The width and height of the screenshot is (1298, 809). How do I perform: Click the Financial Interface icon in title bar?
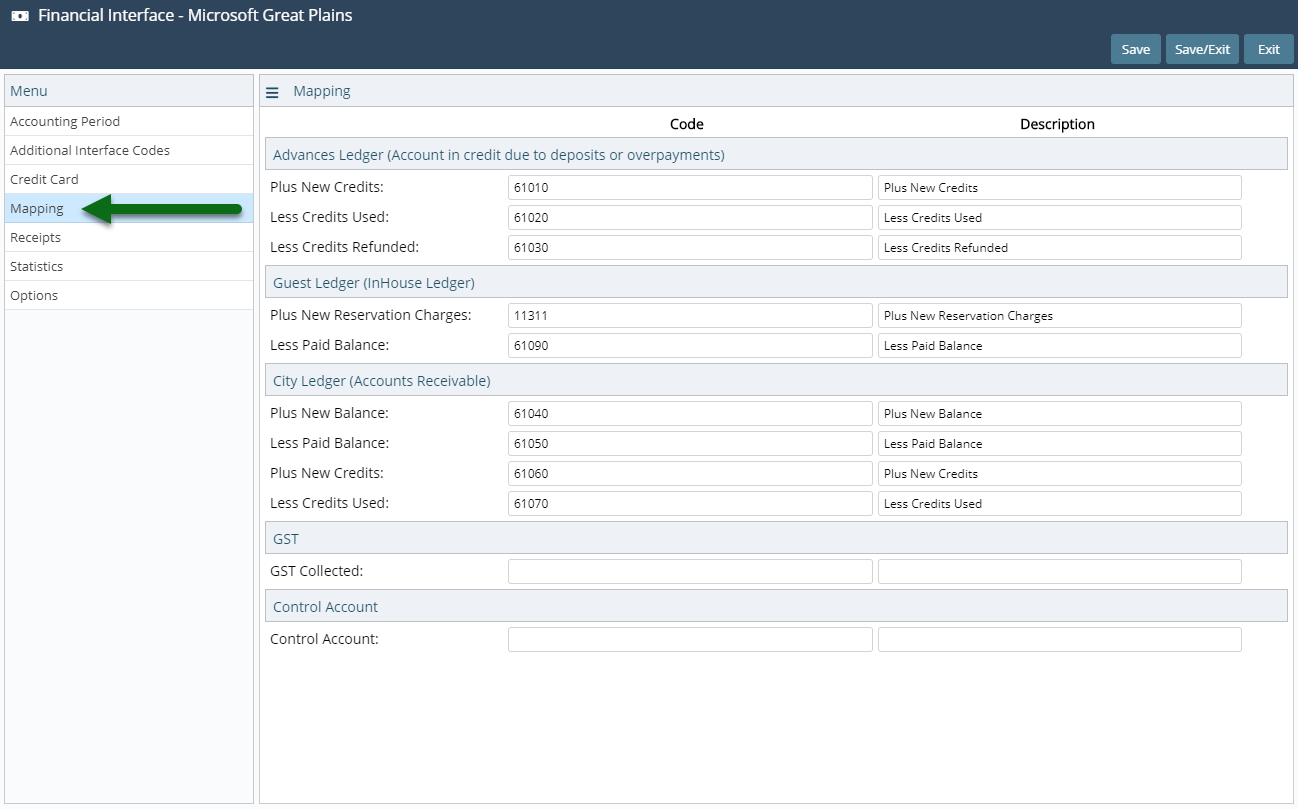[x=20, y=16]
